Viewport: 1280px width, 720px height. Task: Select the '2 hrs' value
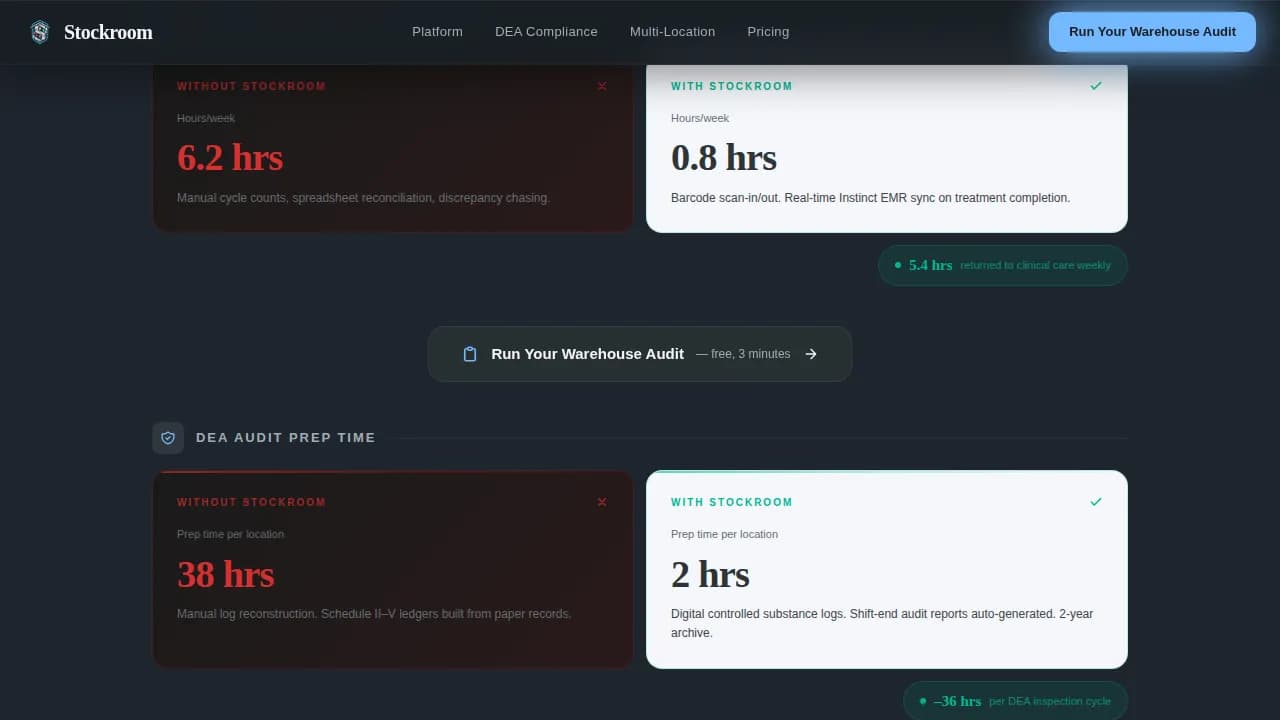[710, 575]
